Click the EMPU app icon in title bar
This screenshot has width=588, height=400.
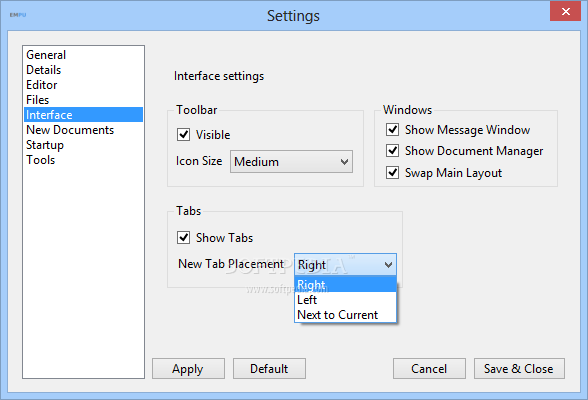(x=18, y=15)
